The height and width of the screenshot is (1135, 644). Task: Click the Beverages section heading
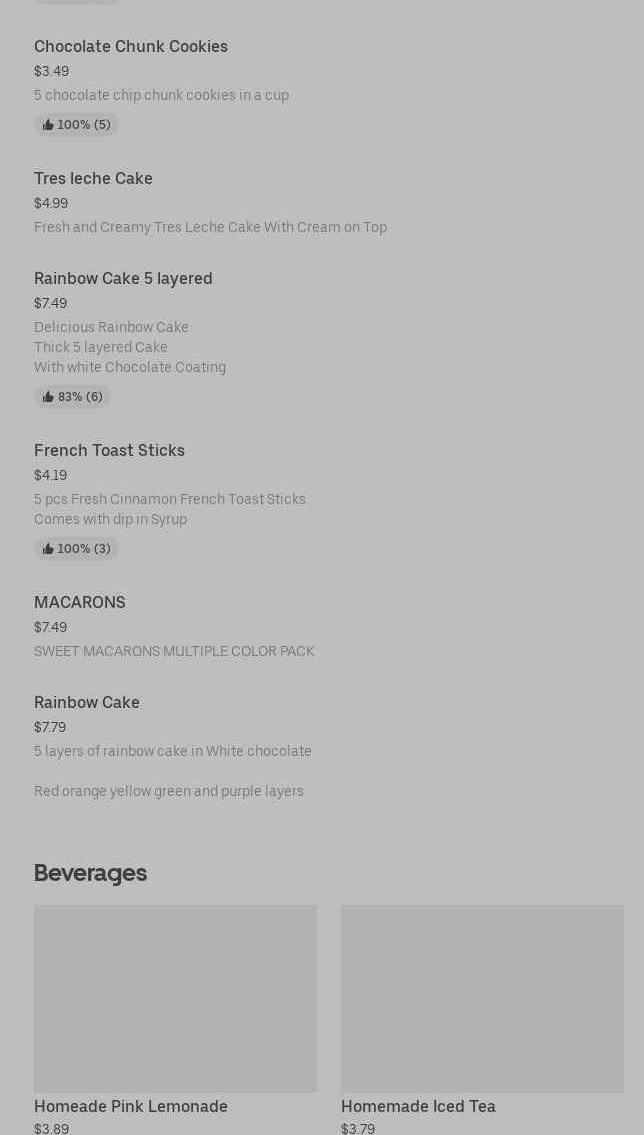point(90,873)
